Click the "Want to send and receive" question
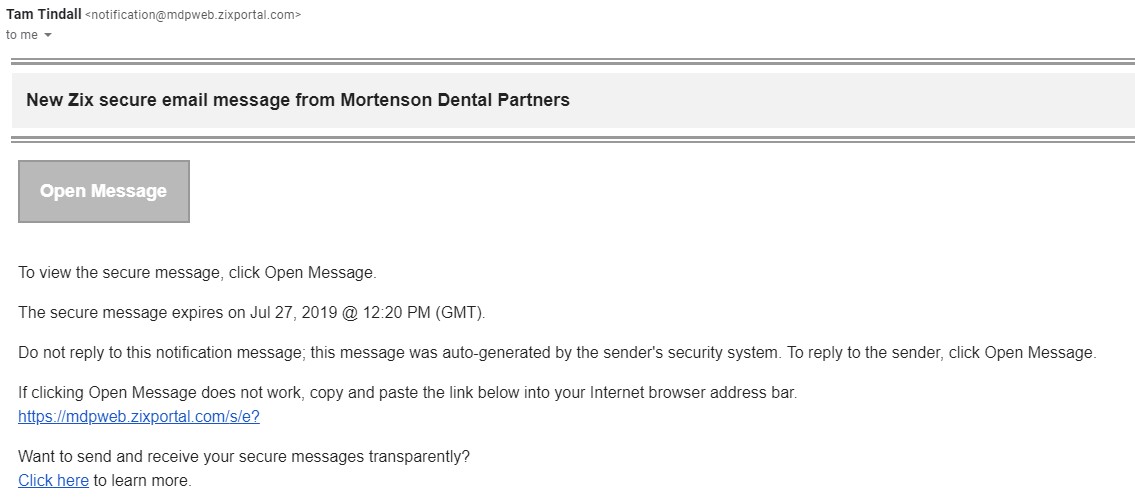 coord(244,456)
